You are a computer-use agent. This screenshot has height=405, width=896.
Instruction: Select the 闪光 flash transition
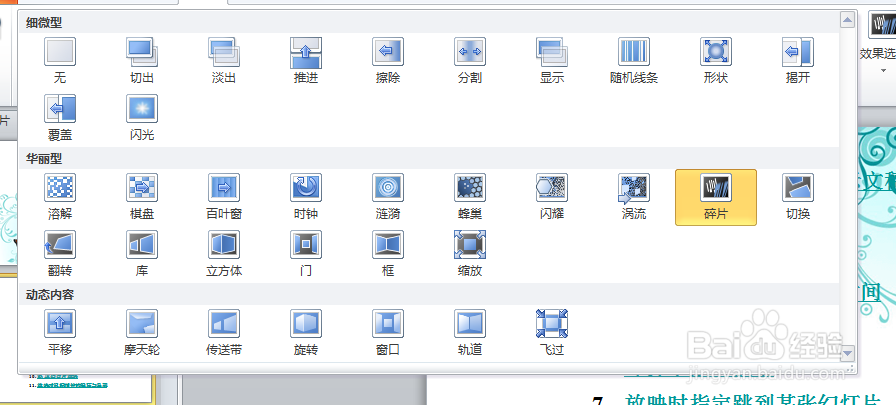(142, 118)
